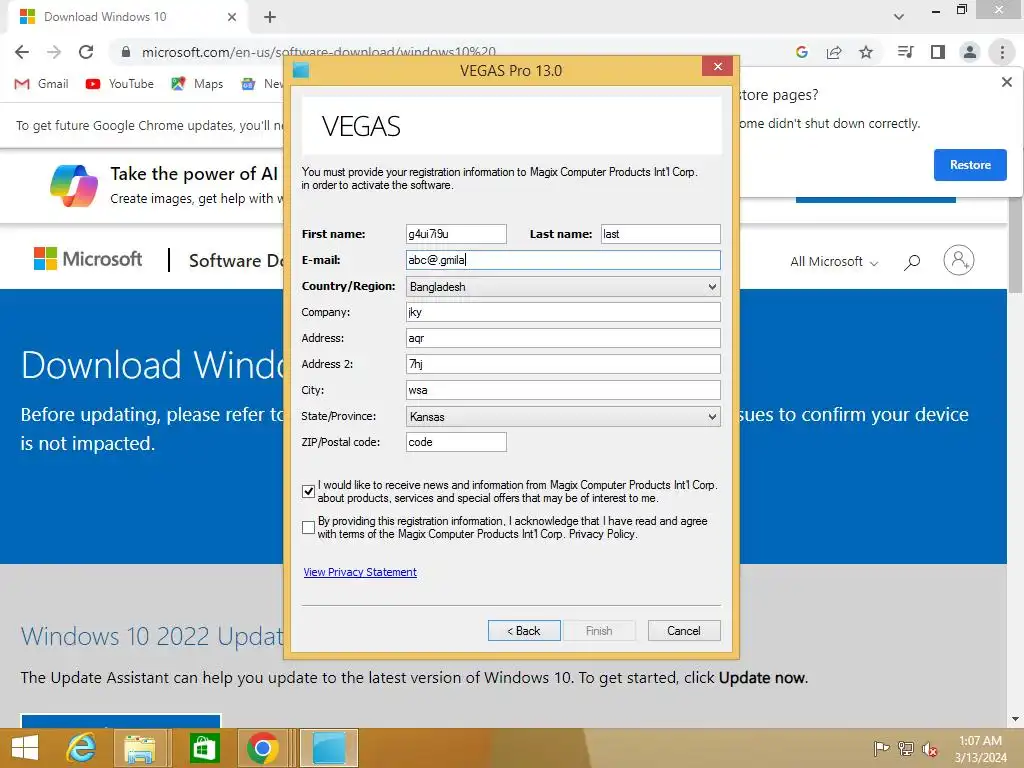Viewport: 1024px width, 768px height.
Task: Click the ZIP/Postal code field
Action: (456, 442)
